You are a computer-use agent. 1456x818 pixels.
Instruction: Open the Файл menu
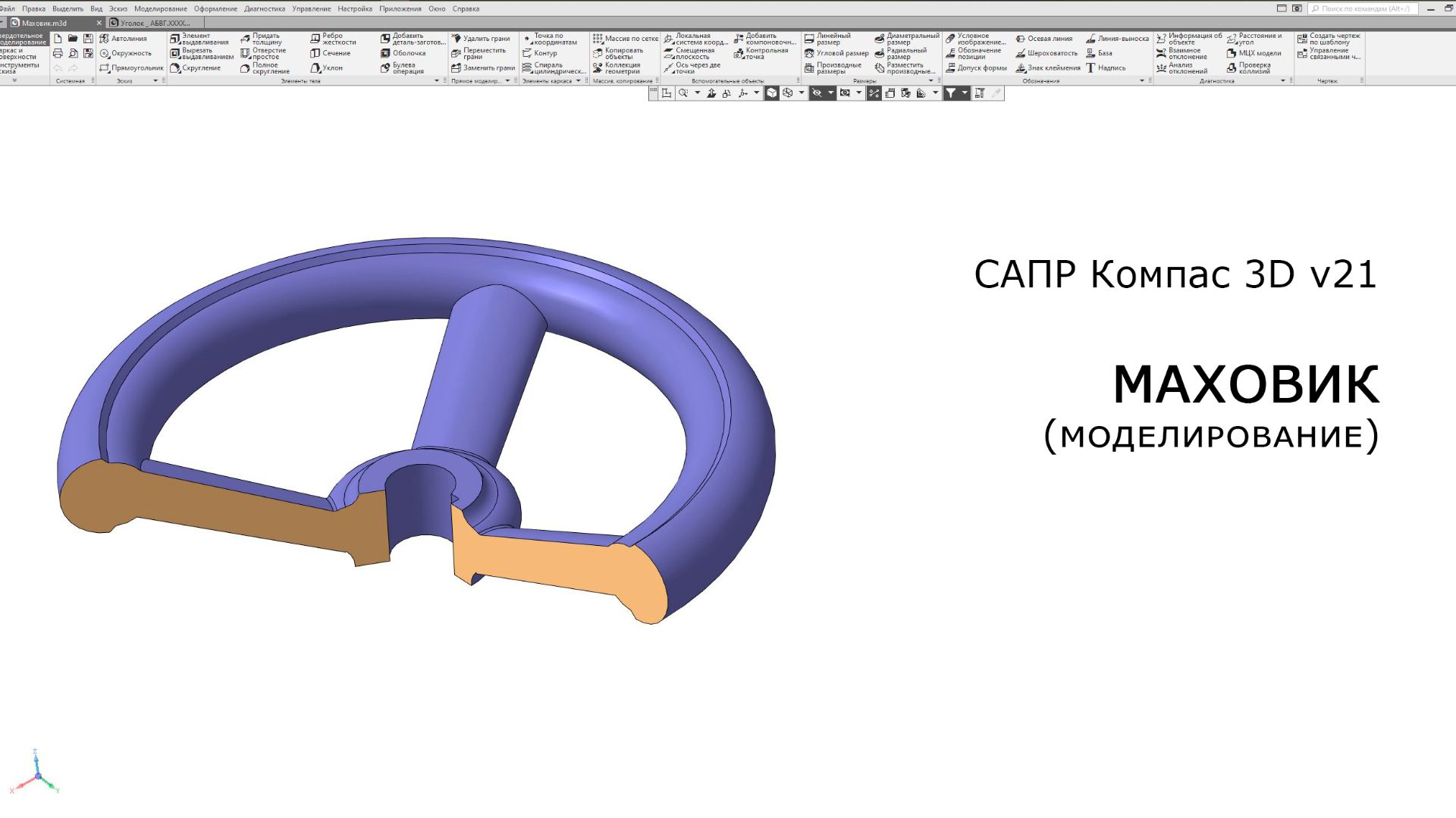[8, 9]
